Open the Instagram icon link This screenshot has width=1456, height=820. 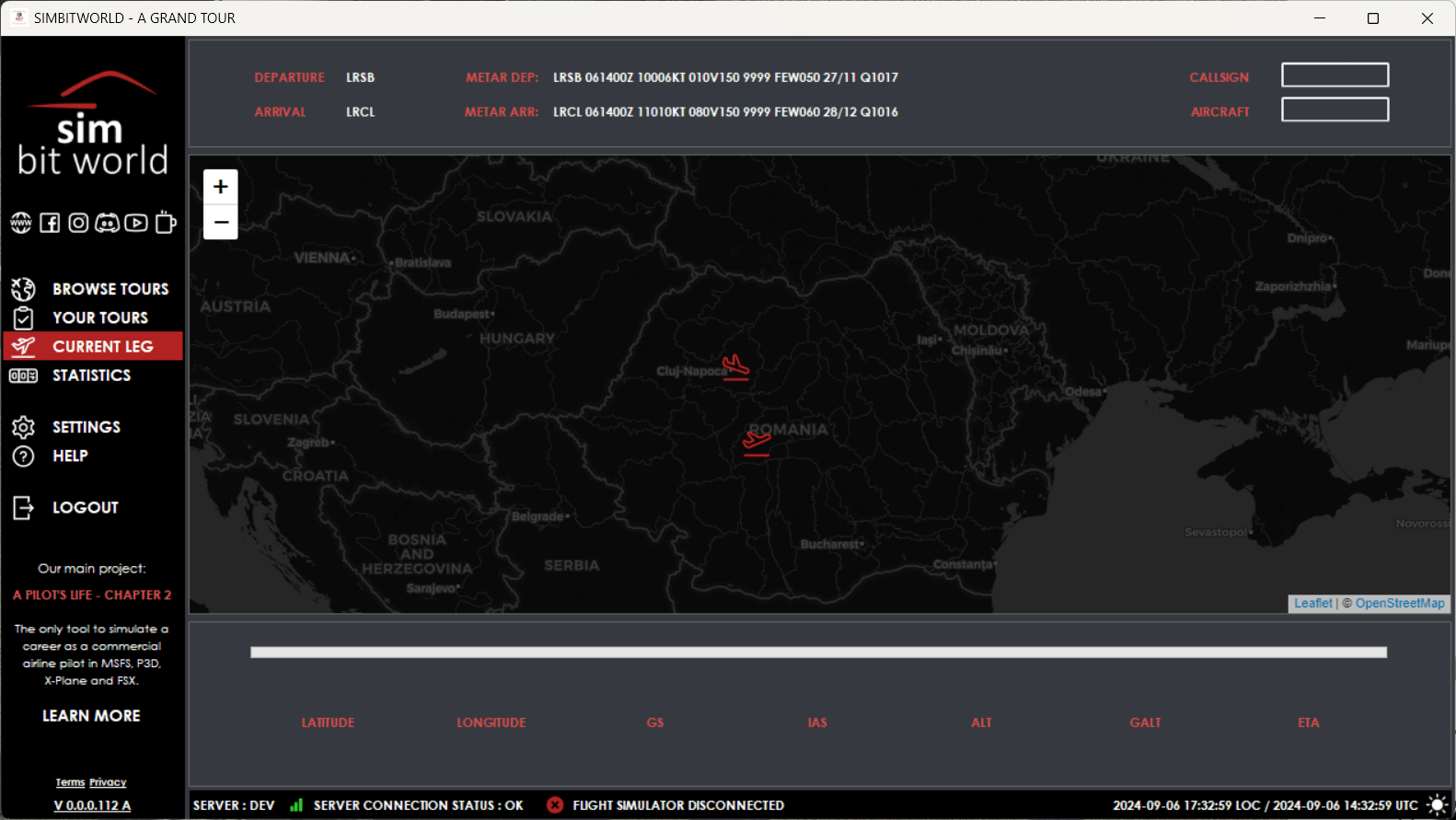79,223
